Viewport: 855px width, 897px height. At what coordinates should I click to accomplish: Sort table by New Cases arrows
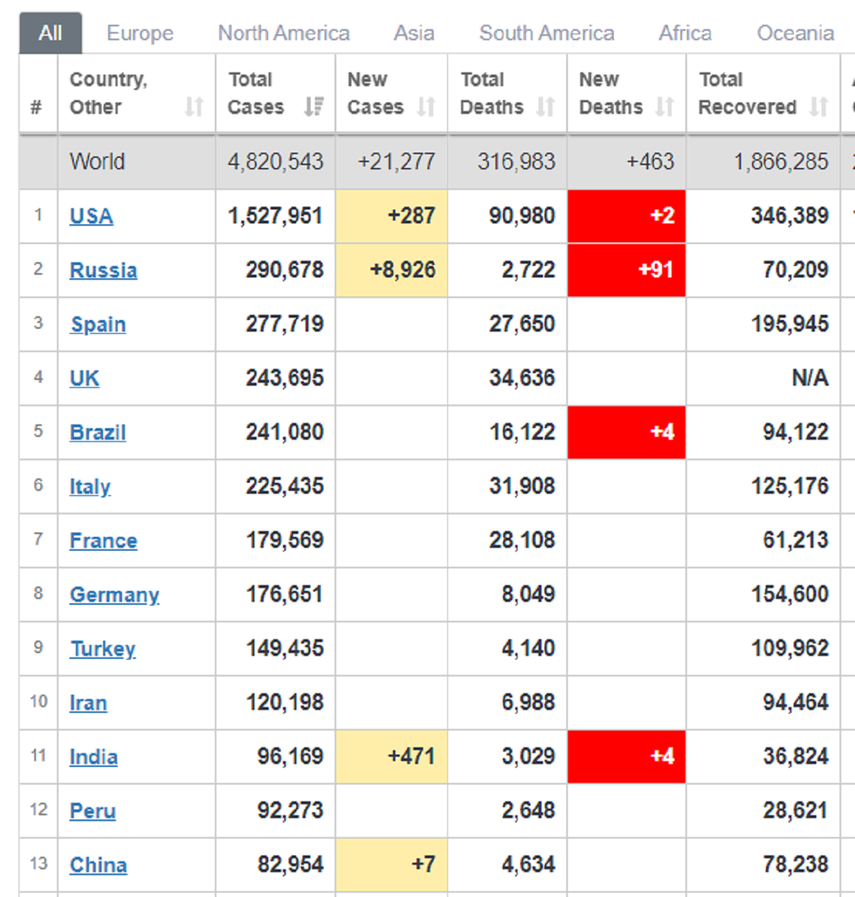click(x=427, y=107)
